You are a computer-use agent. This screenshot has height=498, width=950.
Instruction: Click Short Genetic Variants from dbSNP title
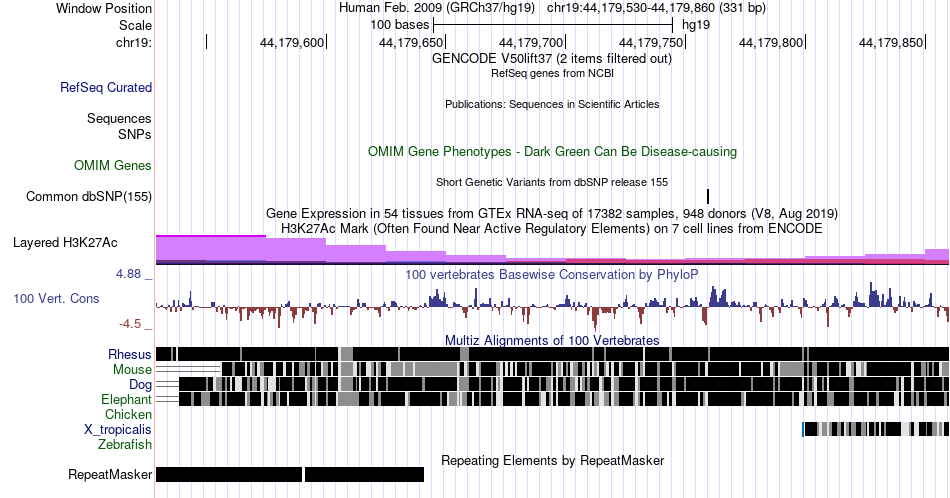(x=552, y=182)
